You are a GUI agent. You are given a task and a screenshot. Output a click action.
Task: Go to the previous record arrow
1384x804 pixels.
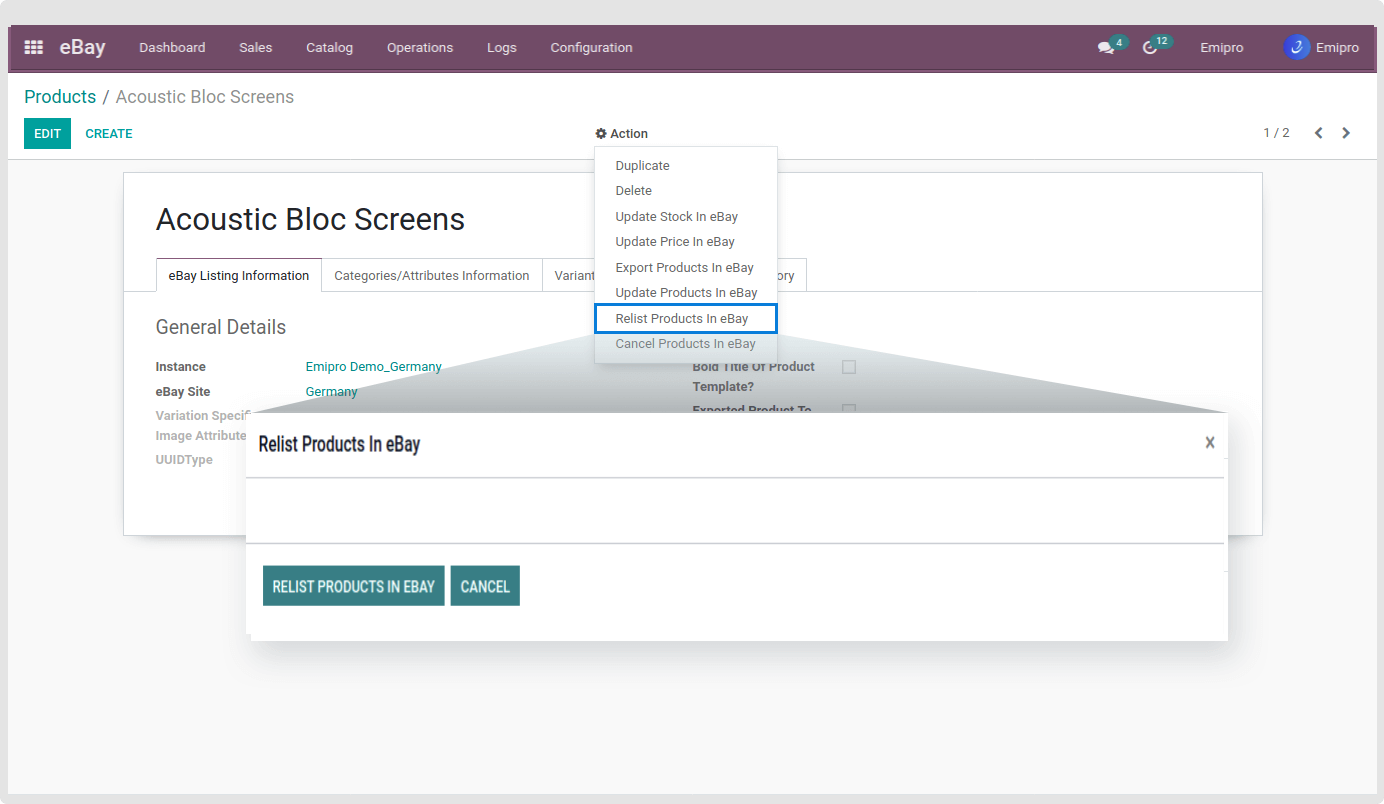1318,133
